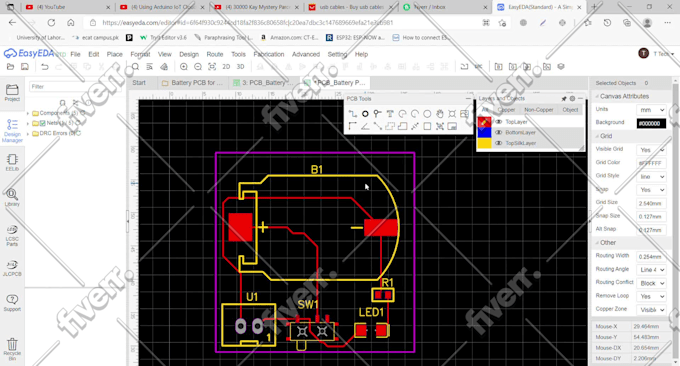Open the Place menu
Image resolution: width=680 pixels, height=366 pixels.
(x=114, y=54)
